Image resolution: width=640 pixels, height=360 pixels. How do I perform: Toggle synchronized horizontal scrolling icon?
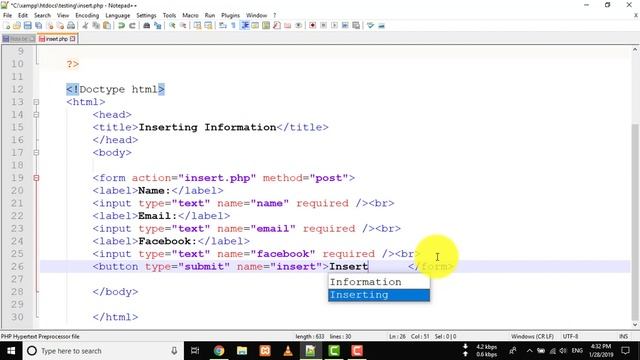[x=209, y=25]
